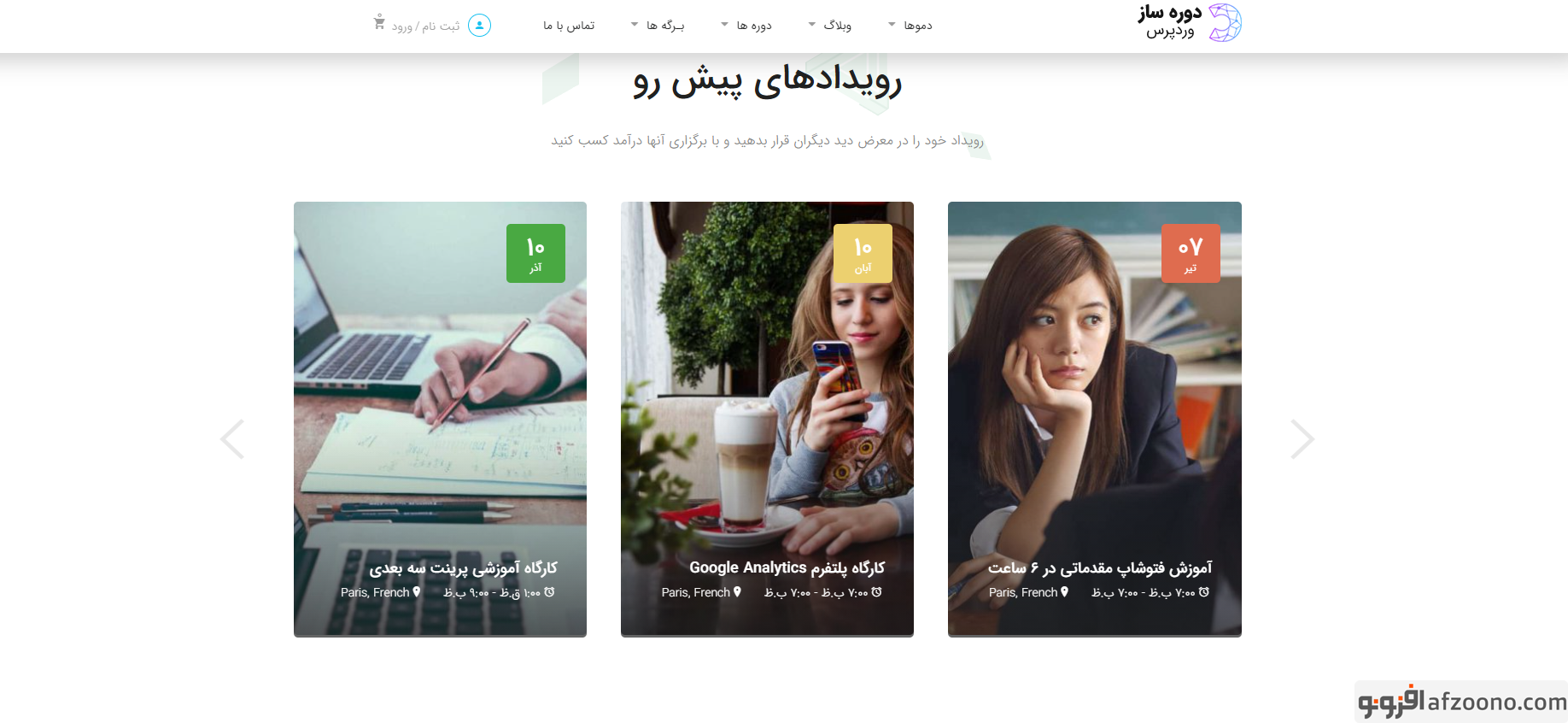The height and width of the screenshot is (723, 1568).
Task: Open the بـرگه ها menu item
Action: tap(658, 26)
